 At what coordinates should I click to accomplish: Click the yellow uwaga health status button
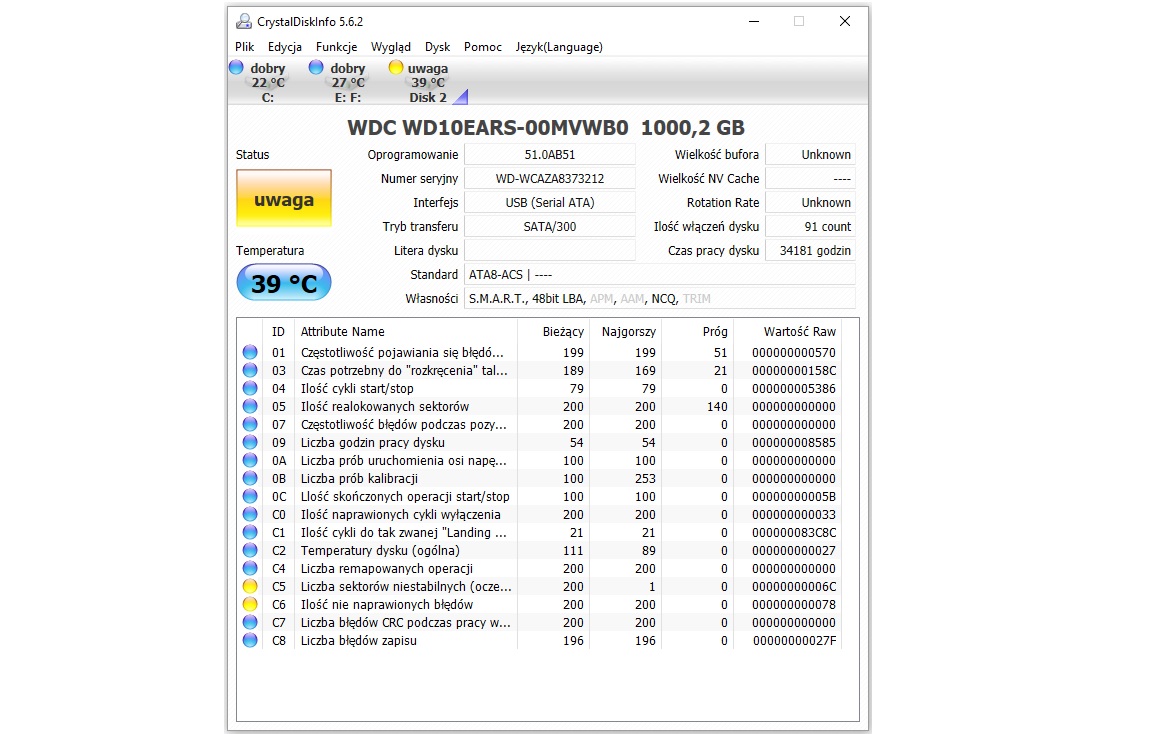point(284,198)
